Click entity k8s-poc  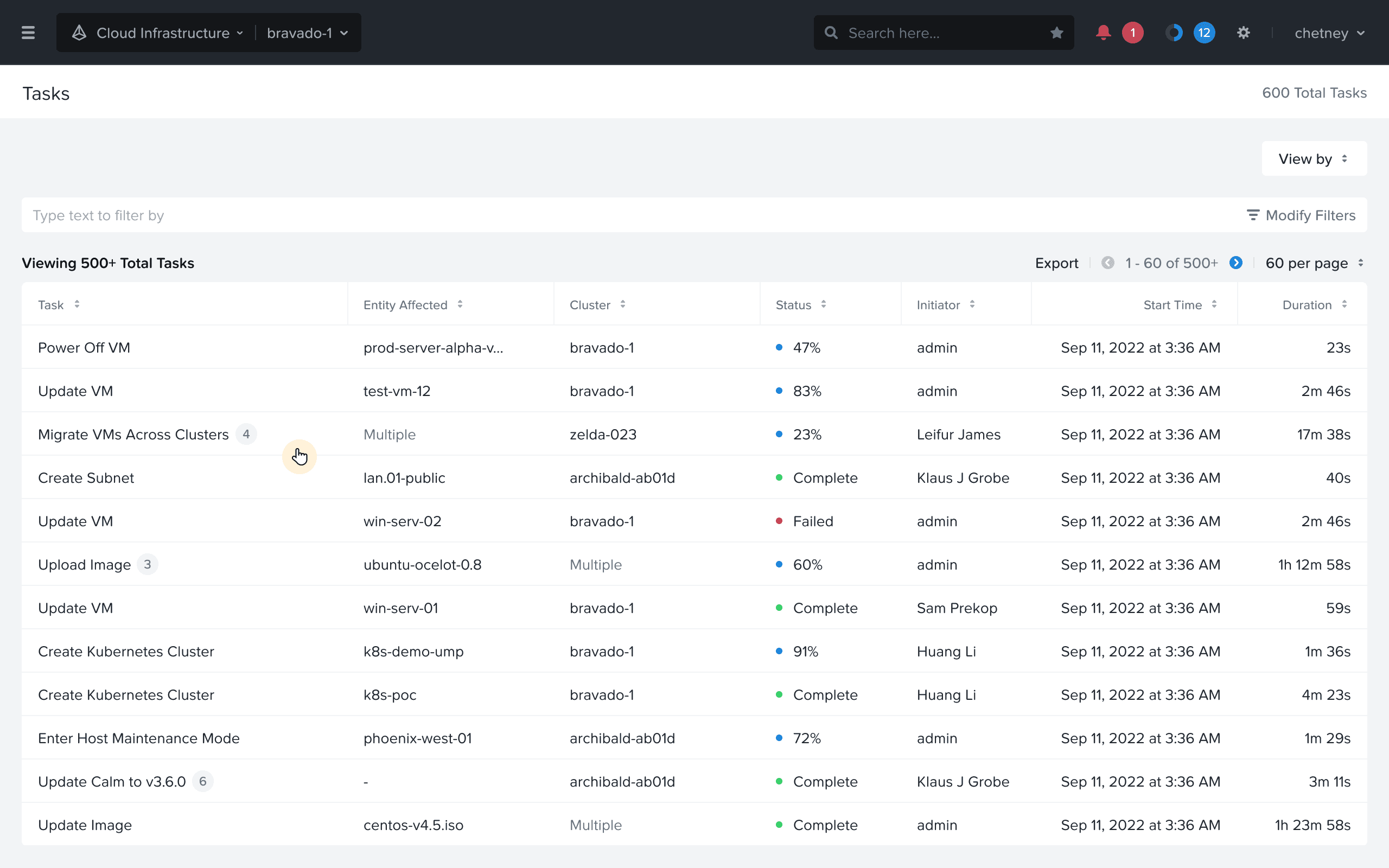pyautogui.click(x=390, y=694)
